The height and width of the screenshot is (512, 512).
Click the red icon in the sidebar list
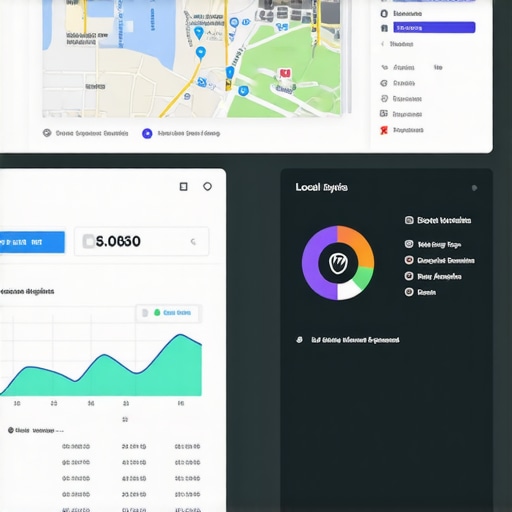[x=384, y=130]
